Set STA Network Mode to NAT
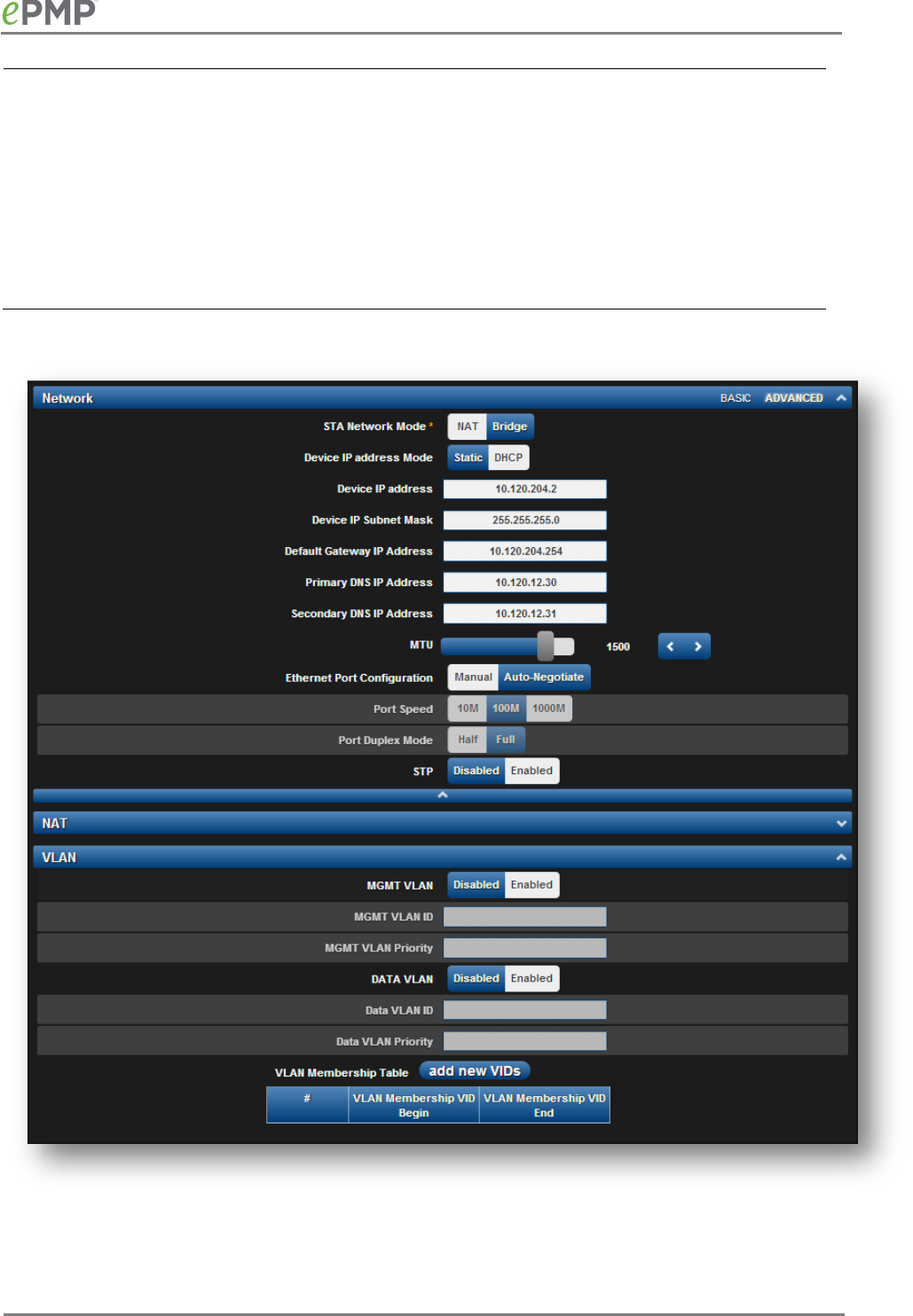This screenshot has width=913, height=1316. 468,427
